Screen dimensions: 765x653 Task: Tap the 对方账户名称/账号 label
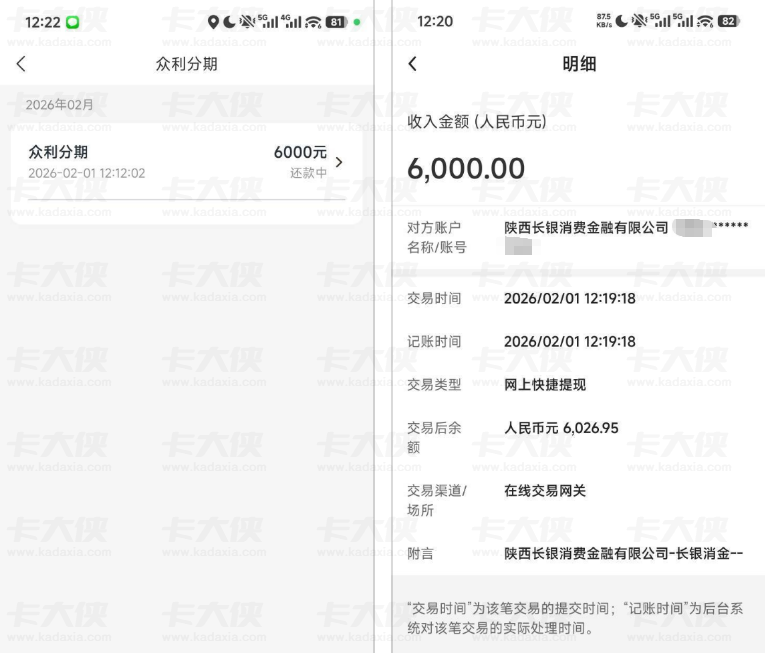[437, 238]
